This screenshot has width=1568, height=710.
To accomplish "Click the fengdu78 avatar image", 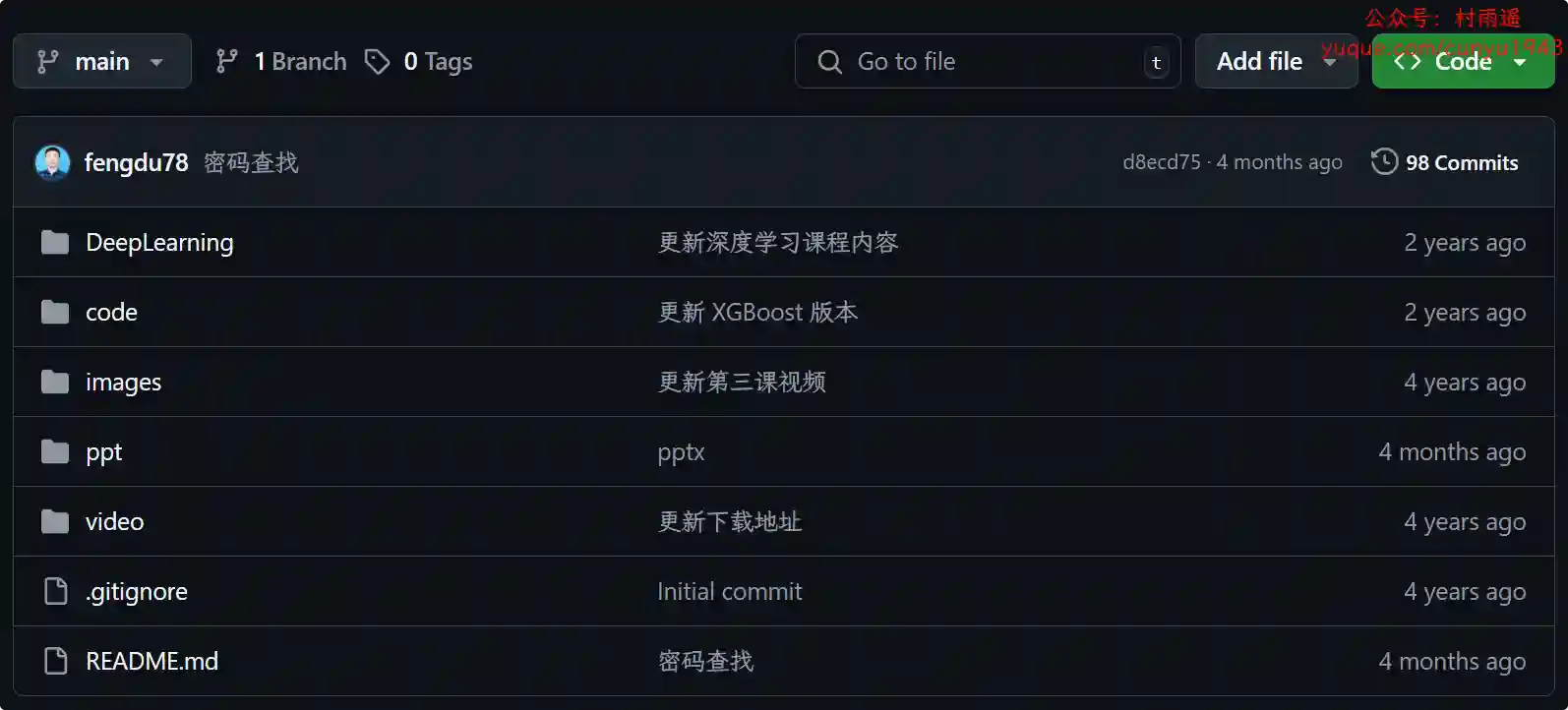I will click(x=52, y=162).
